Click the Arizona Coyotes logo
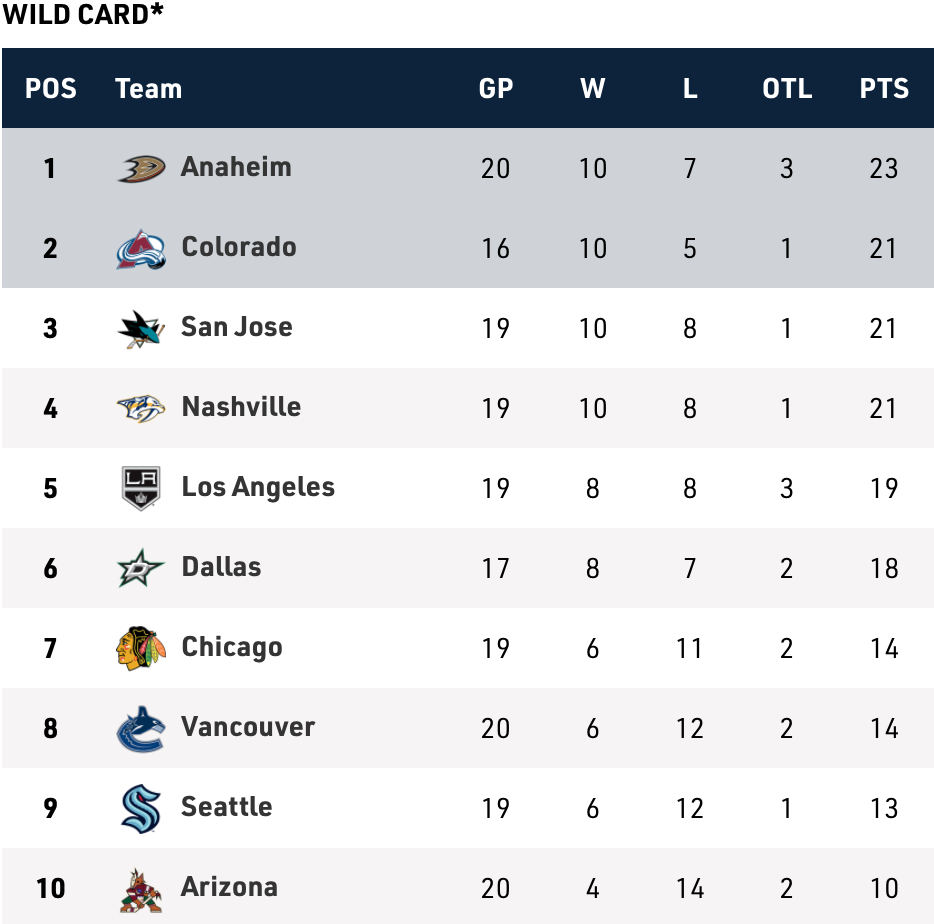The height and width of the screenshot is (924, 934). point(141,888)
